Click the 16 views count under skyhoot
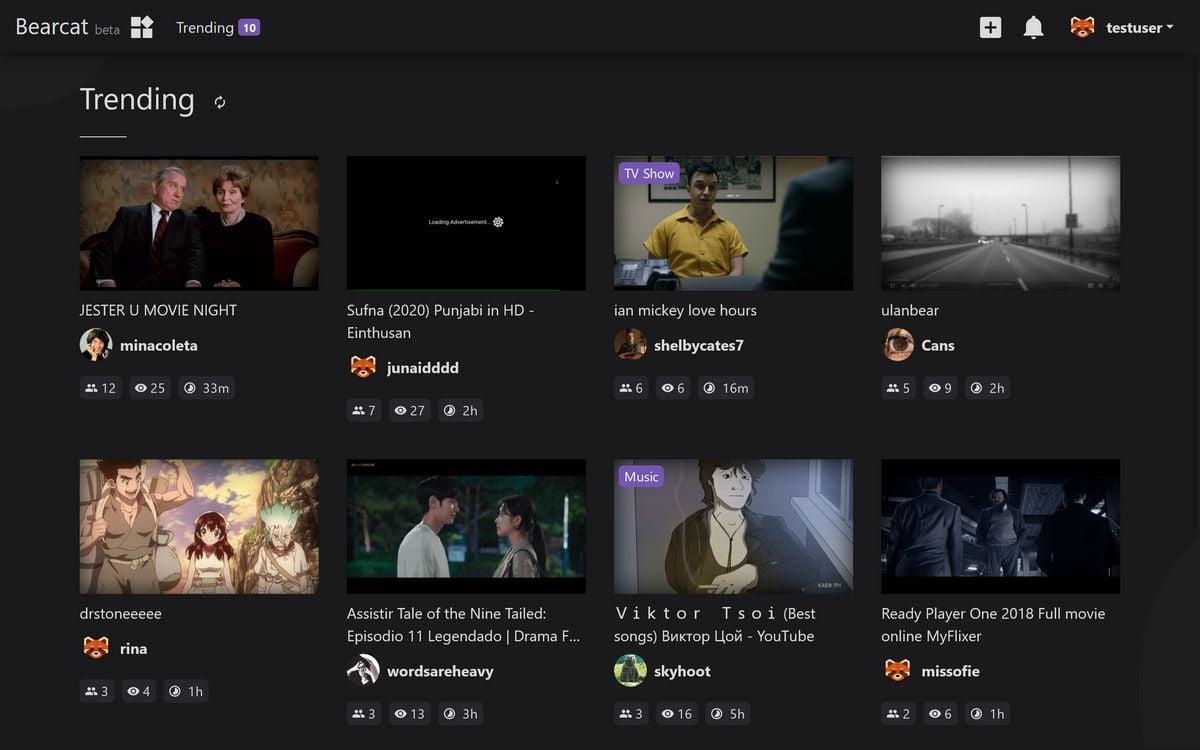1200x750 pixels. (x=677, y=714)
